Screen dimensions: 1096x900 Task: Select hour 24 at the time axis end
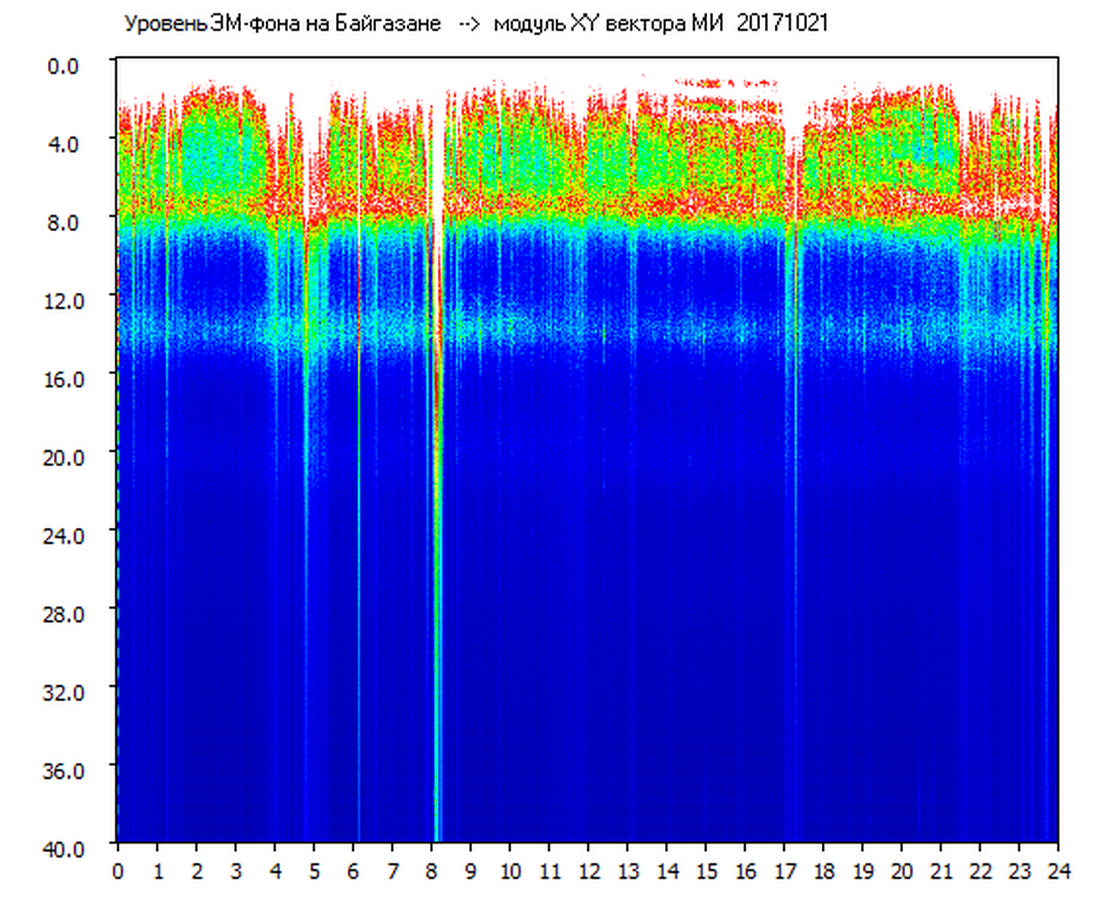click(1059, 870)
